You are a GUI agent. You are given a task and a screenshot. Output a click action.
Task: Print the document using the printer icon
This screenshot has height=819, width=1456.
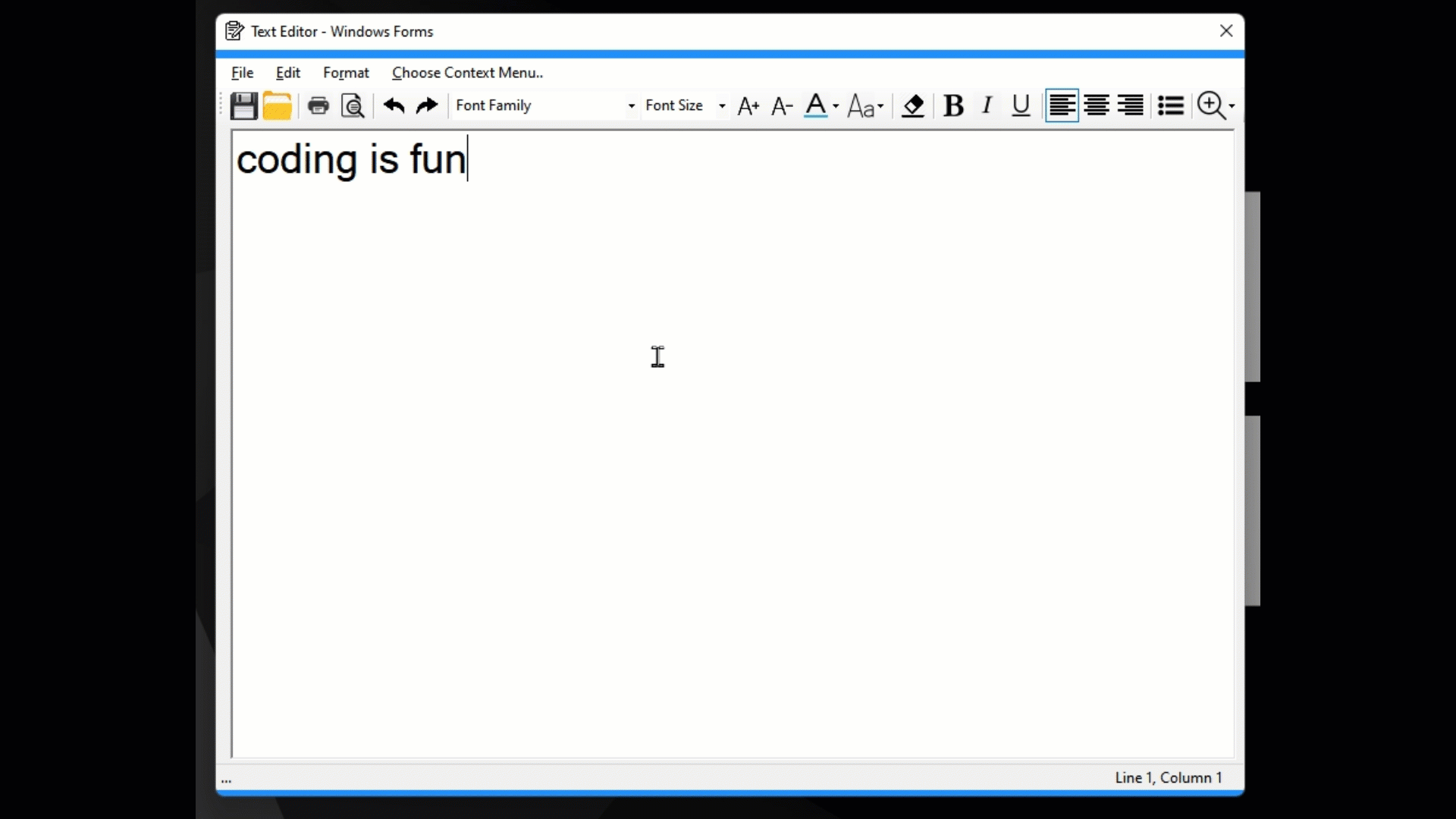click(318, 105)
